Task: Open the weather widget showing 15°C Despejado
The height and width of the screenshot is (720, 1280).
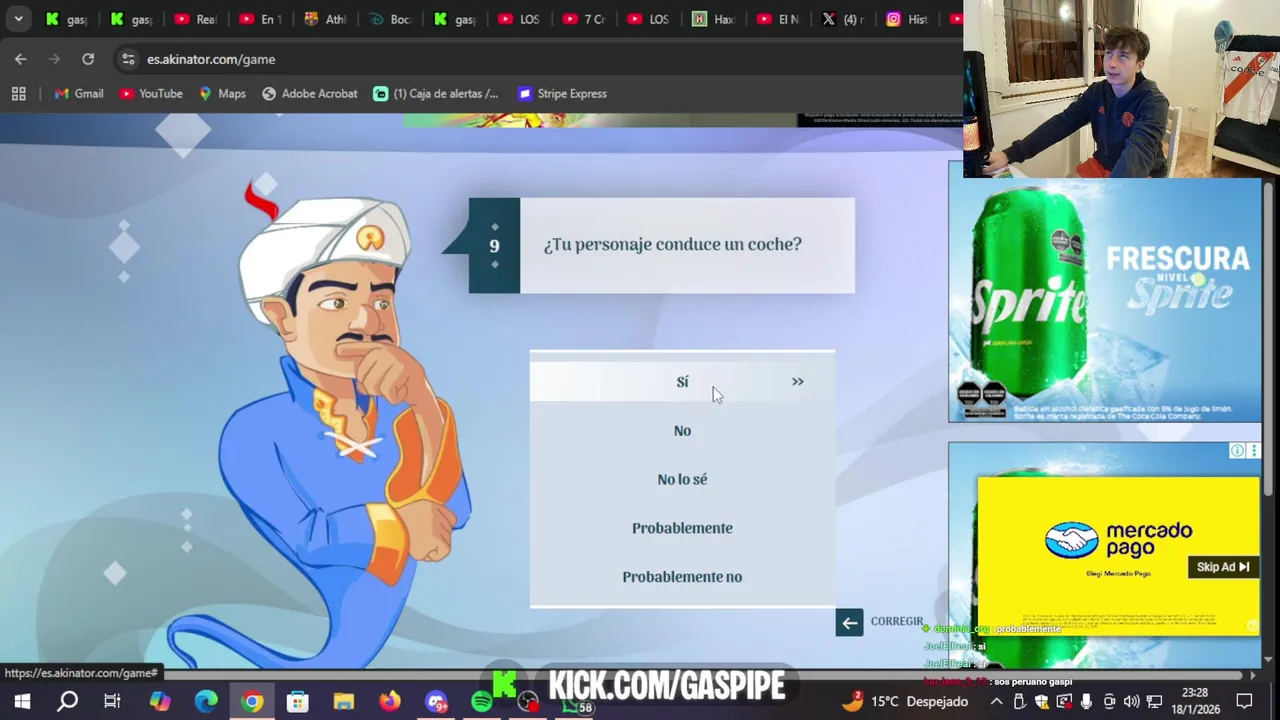Action: tap(906, 701)
